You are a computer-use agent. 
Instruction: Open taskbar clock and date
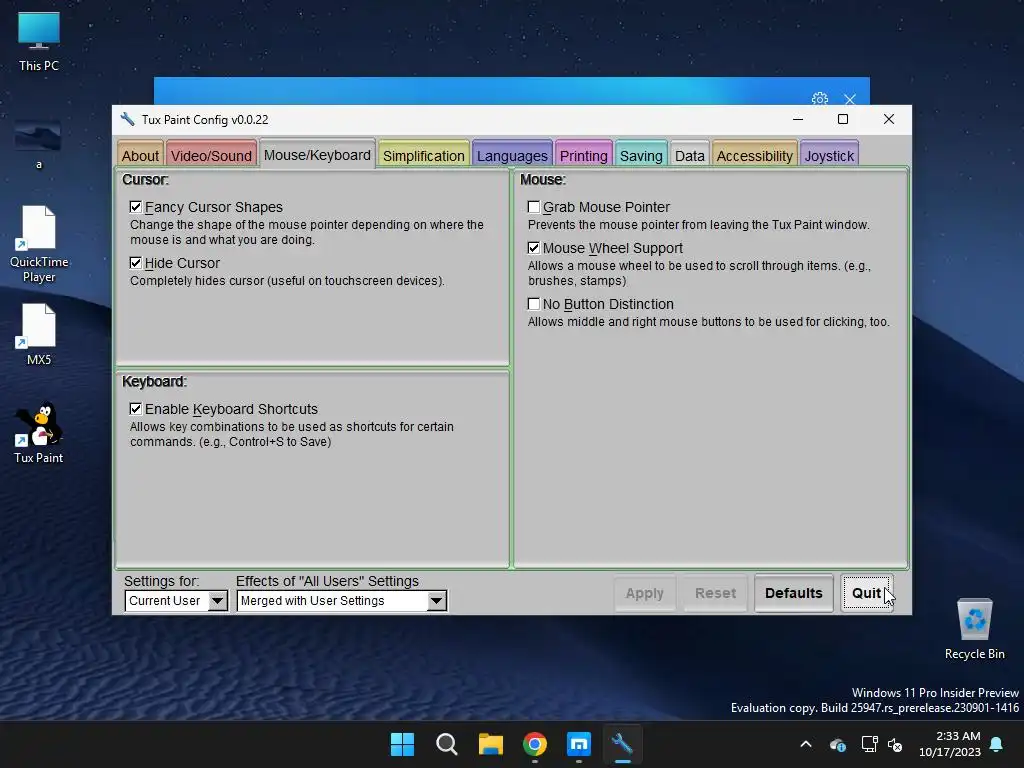pos(950,744)
